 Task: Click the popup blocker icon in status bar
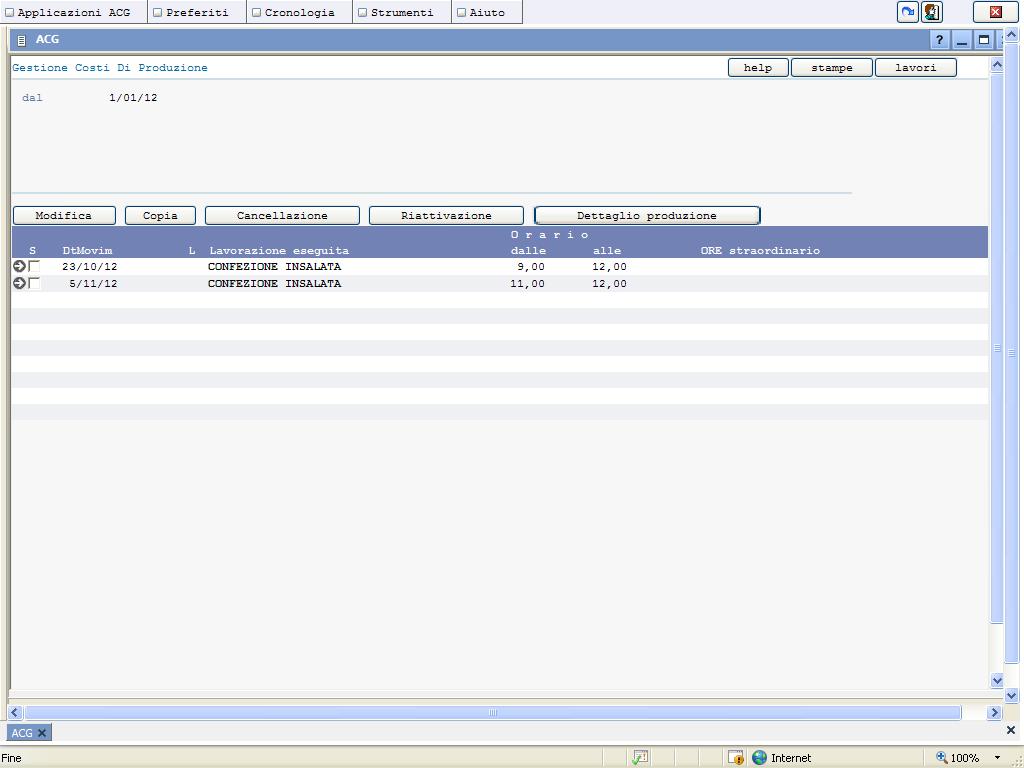click(x=735, y=758)
